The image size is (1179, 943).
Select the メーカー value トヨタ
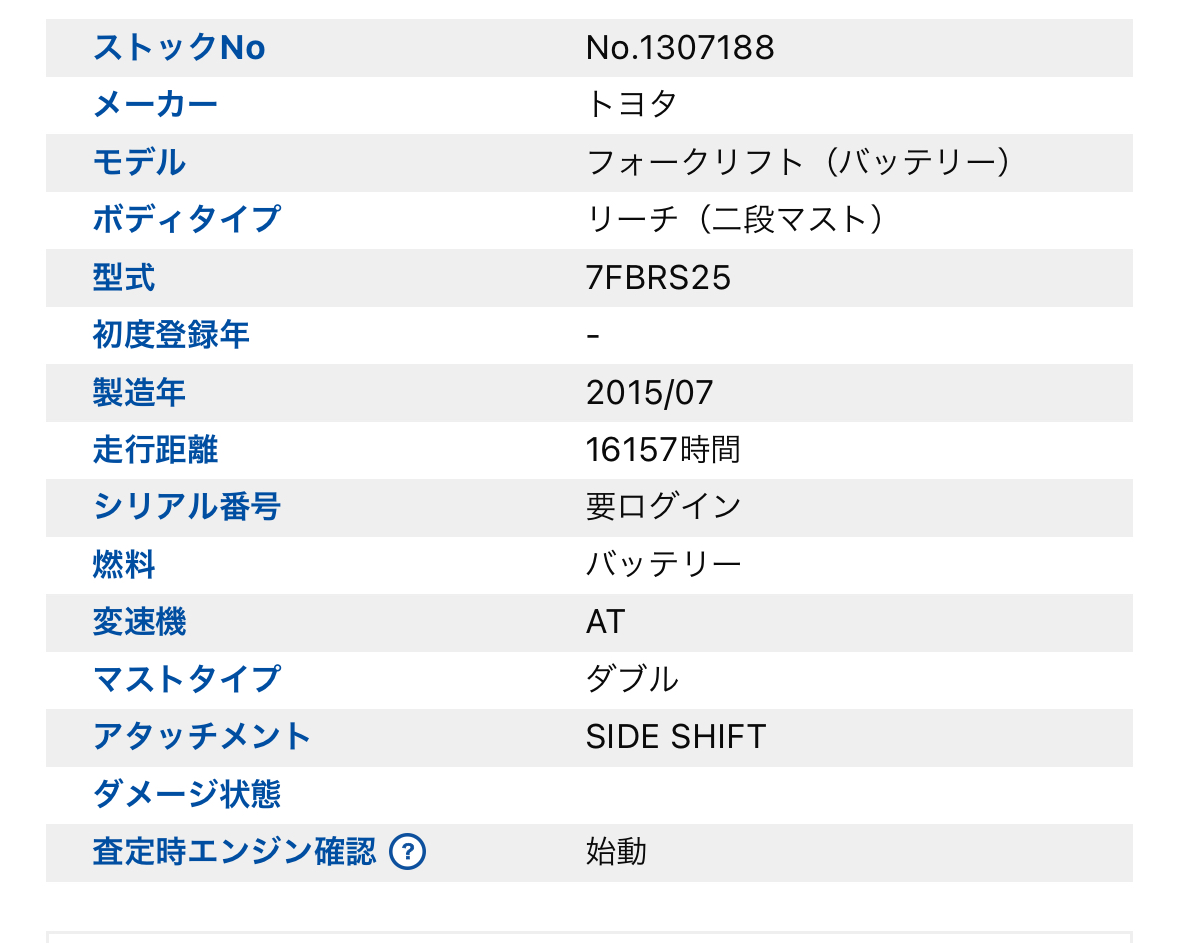click(632, 105)
